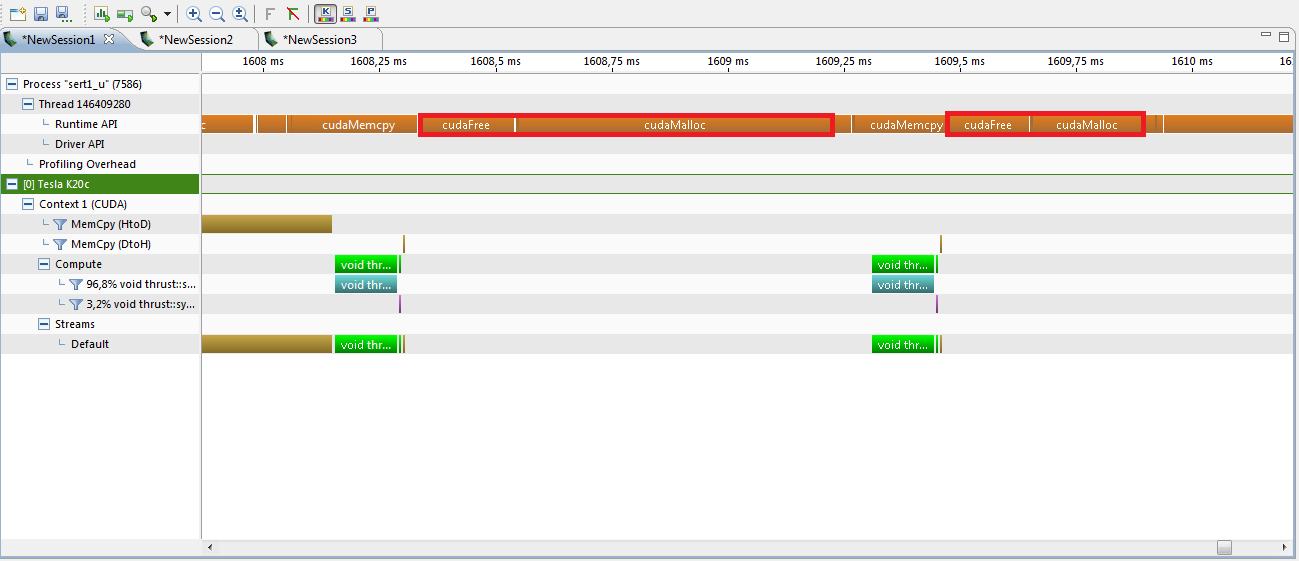Toggle the K kernel color mode button

coord(325,14)
